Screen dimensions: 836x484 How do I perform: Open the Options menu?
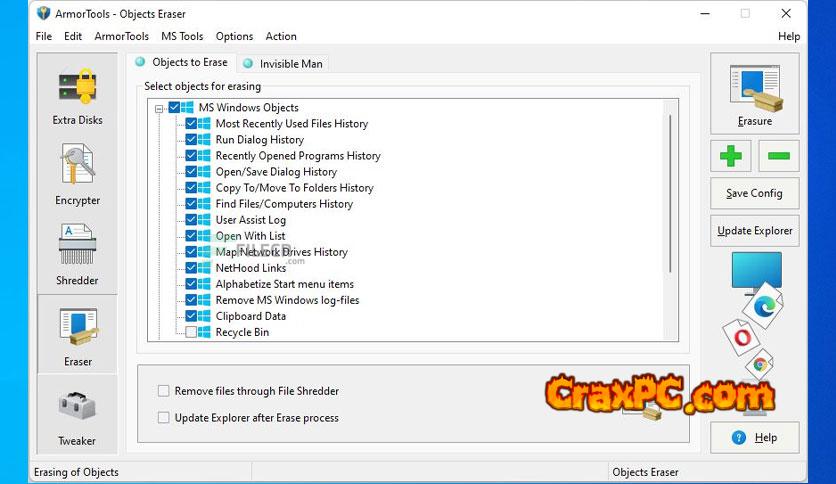pos(234,36)
